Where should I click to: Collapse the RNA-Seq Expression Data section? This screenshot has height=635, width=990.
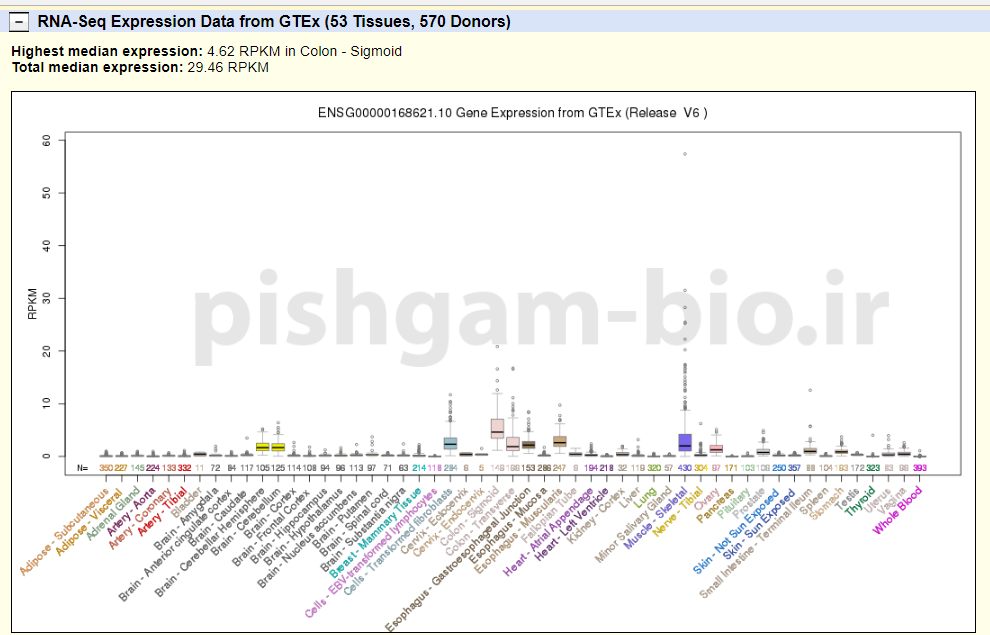point(19,21)
